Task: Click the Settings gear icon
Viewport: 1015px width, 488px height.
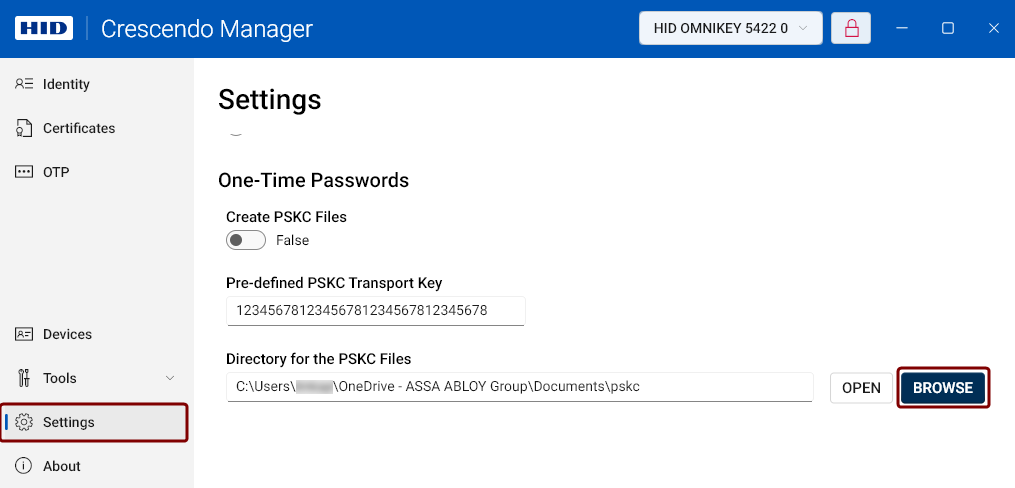Action: pyautogui.click(x=24, y=422)
